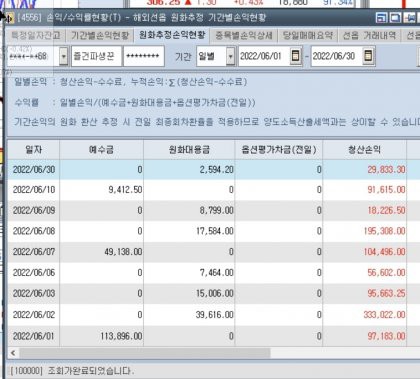Click the 청산손익 column header
The image size is (420, 379).
(x=364, y=150)
